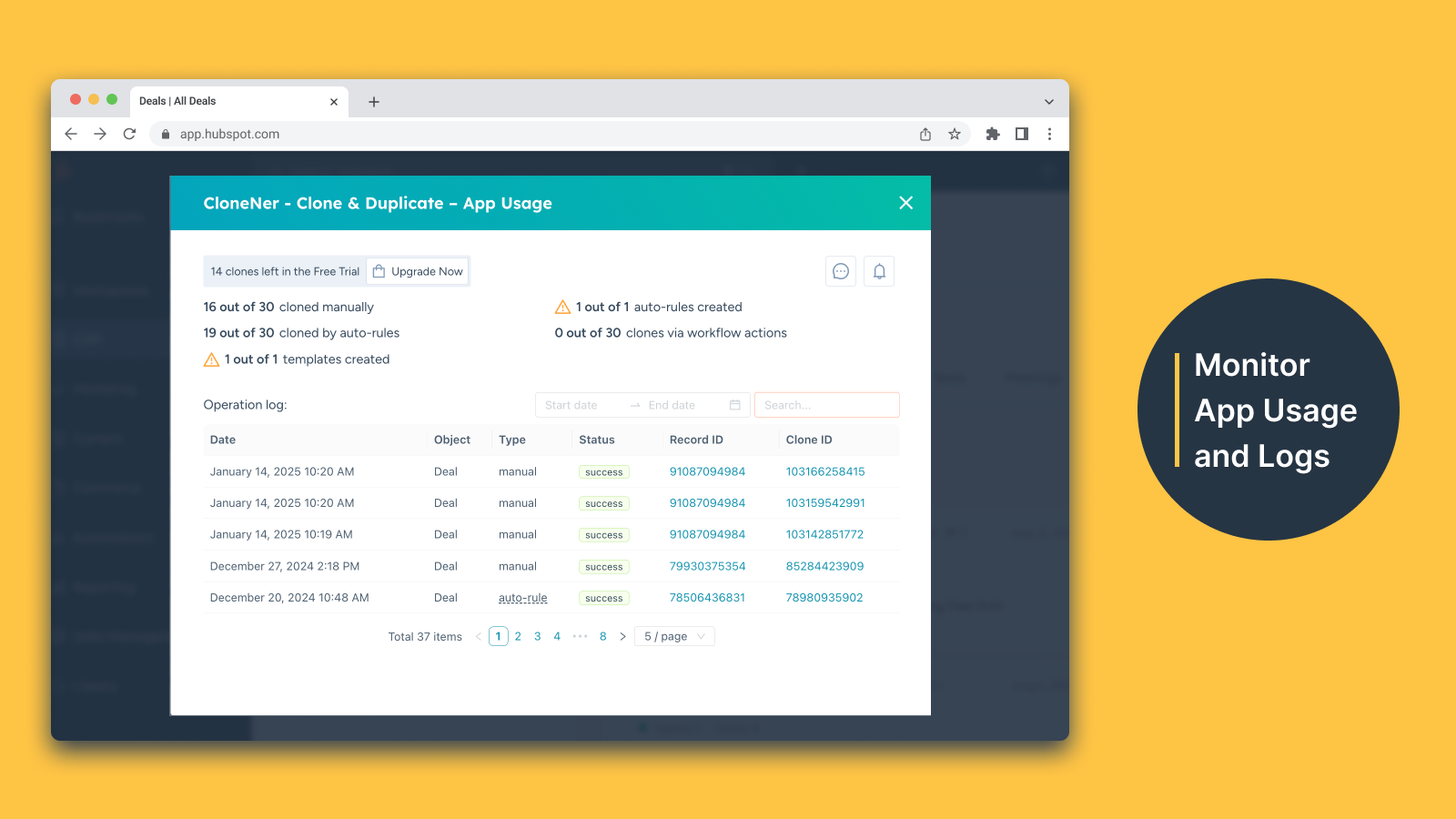The height and width of the screenshot is (819, 1456).
Task: Open Clone ID 103166258415
Action: pos(825,471)
